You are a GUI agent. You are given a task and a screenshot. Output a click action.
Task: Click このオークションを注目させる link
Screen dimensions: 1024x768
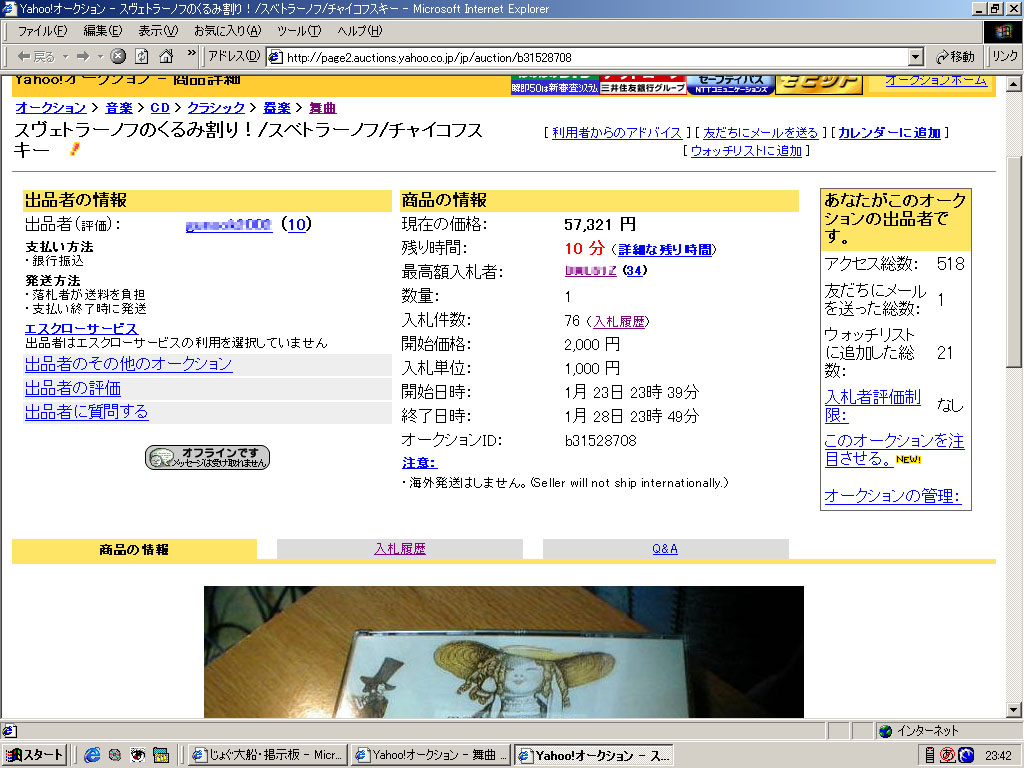pyautogui.click(x=894, y=449)
